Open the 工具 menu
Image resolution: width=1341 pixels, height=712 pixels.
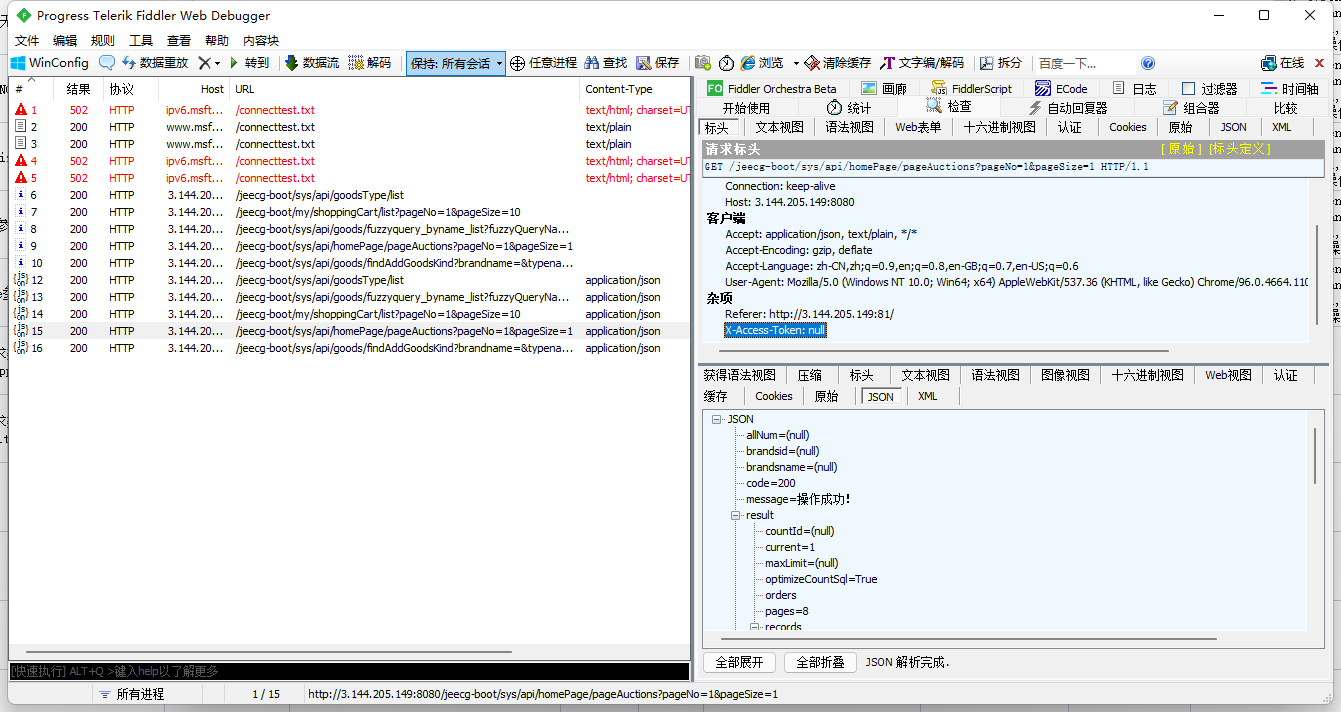(140, 40)
